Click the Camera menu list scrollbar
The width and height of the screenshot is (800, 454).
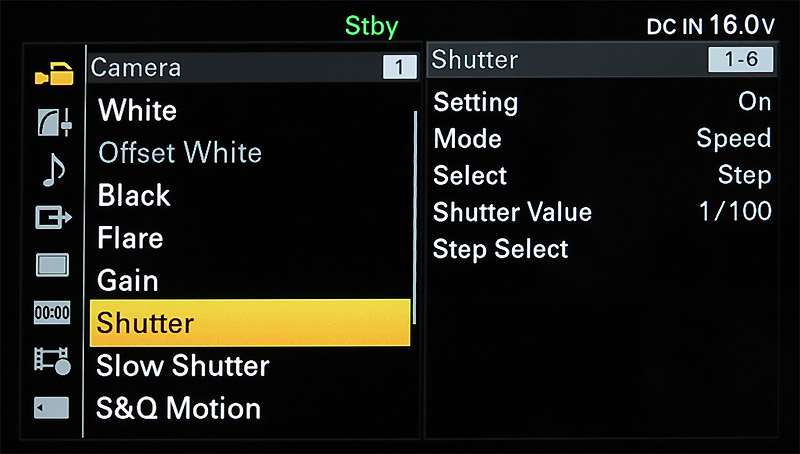pos(415,215)
